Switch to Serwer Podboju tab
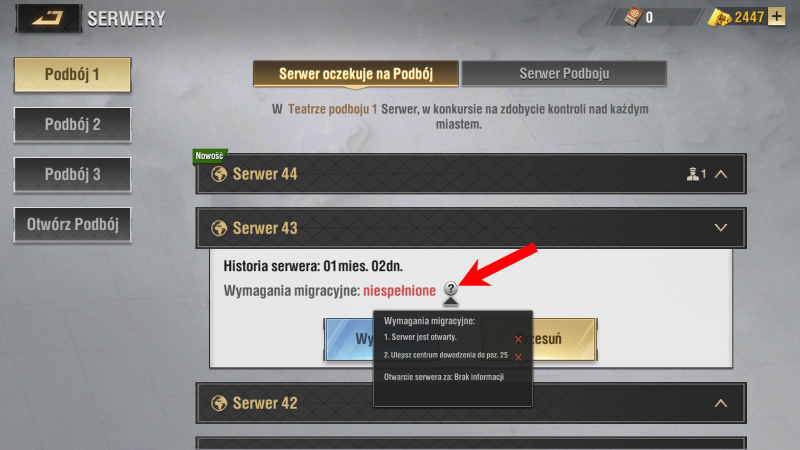Viewport: 800px width, 450px height. pos(564,74)
